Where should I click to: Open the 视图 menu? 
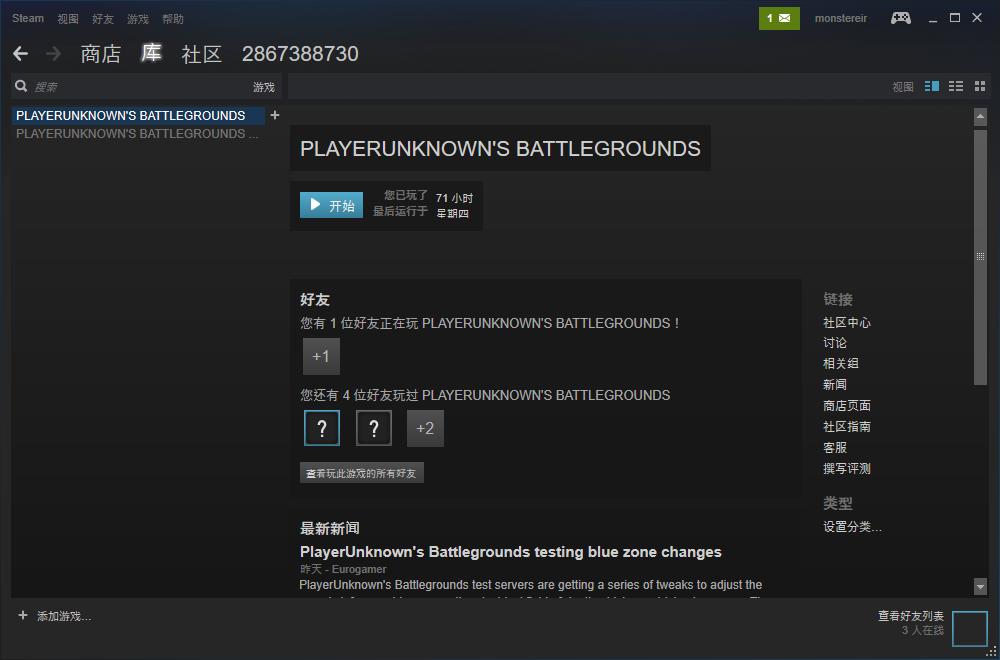point(68,19)
